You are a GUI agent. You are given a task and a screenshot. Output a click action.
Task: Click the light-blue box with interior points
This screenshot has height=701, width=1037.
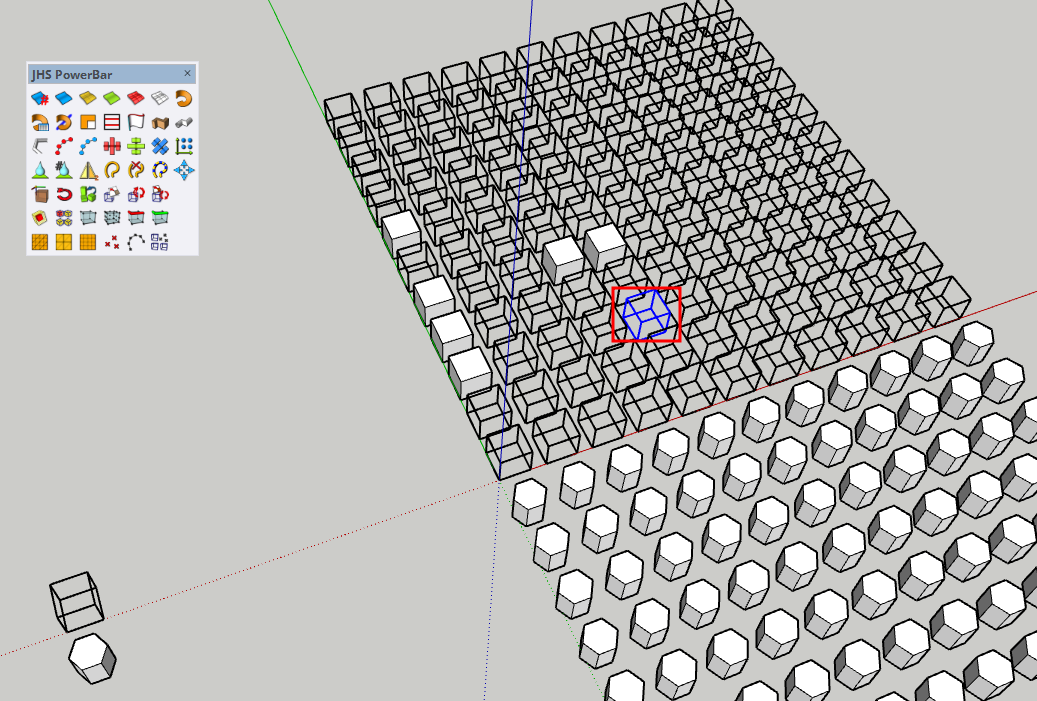(x=112, y=218)
